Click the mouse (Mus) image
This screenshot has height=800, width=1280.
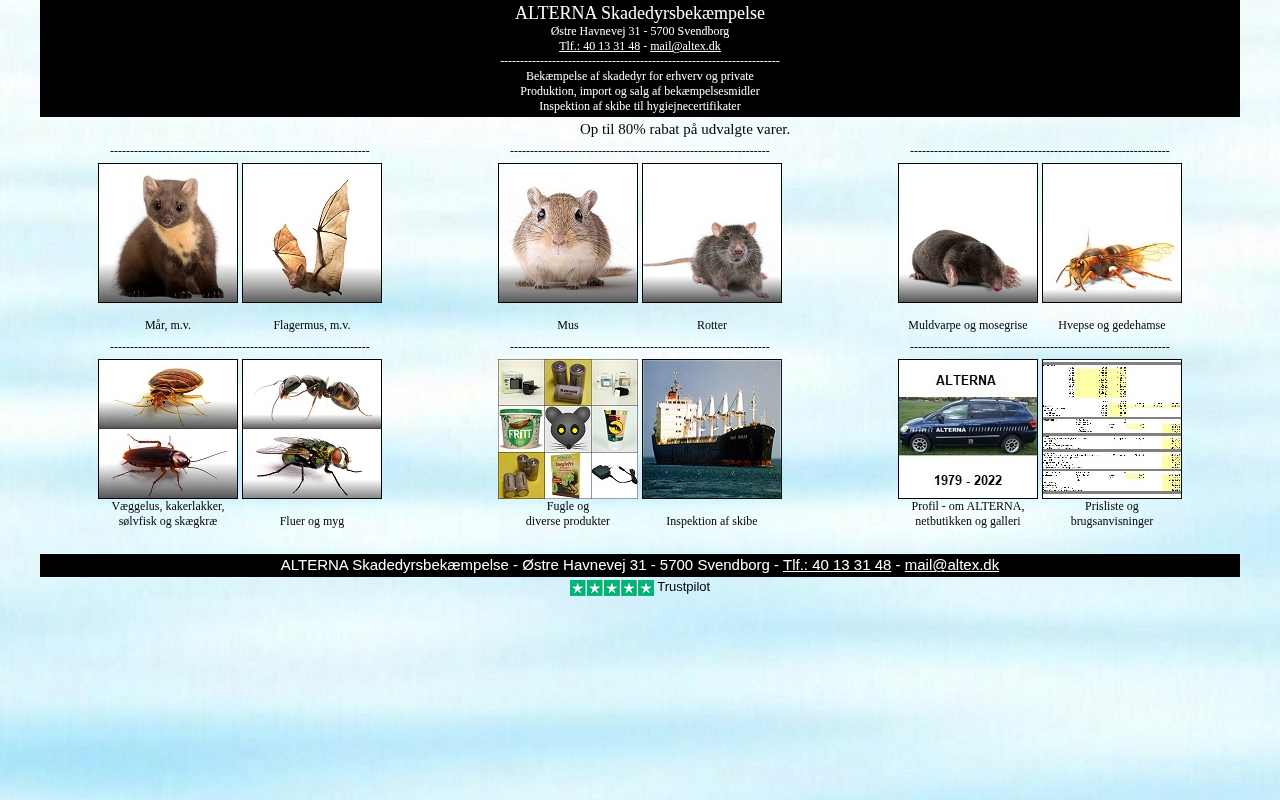[568, 233]
